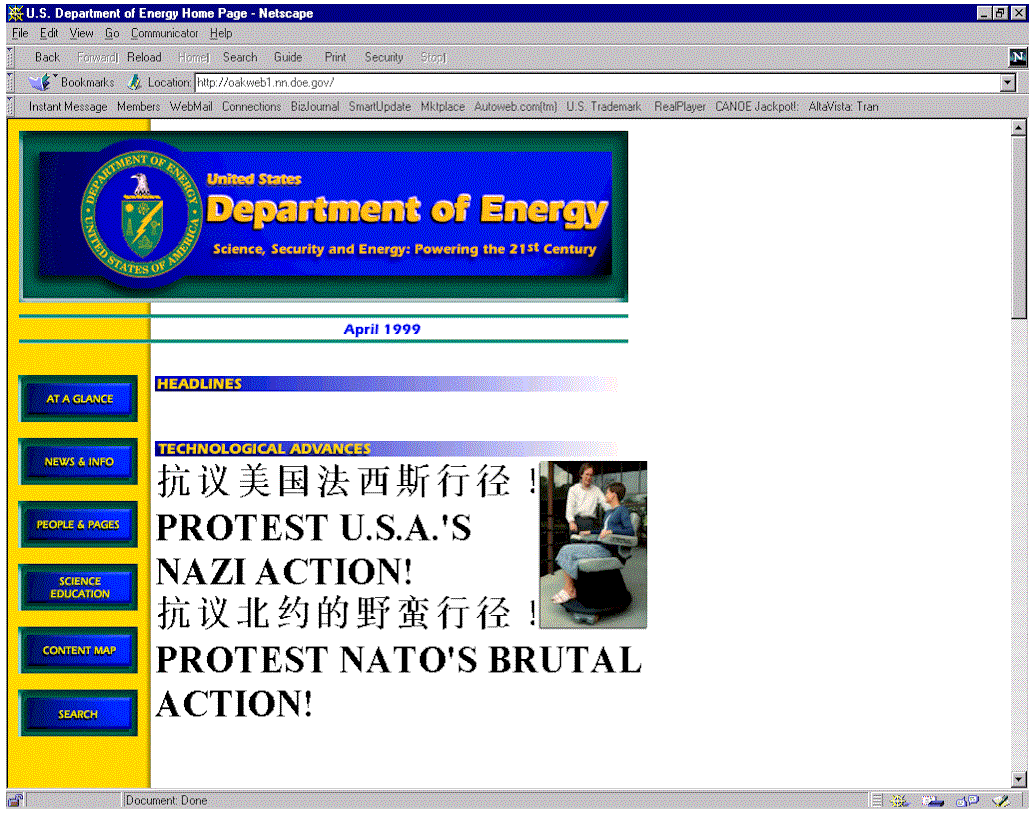The image size is (1036, 816).
Task: Click the security lock icon in status bar
Action: (15, 800)
